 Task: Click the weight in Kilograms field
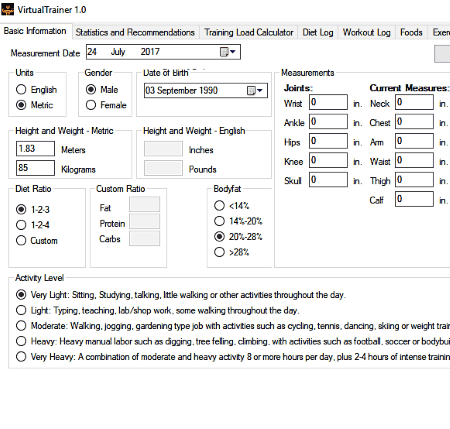pos(35,168)
